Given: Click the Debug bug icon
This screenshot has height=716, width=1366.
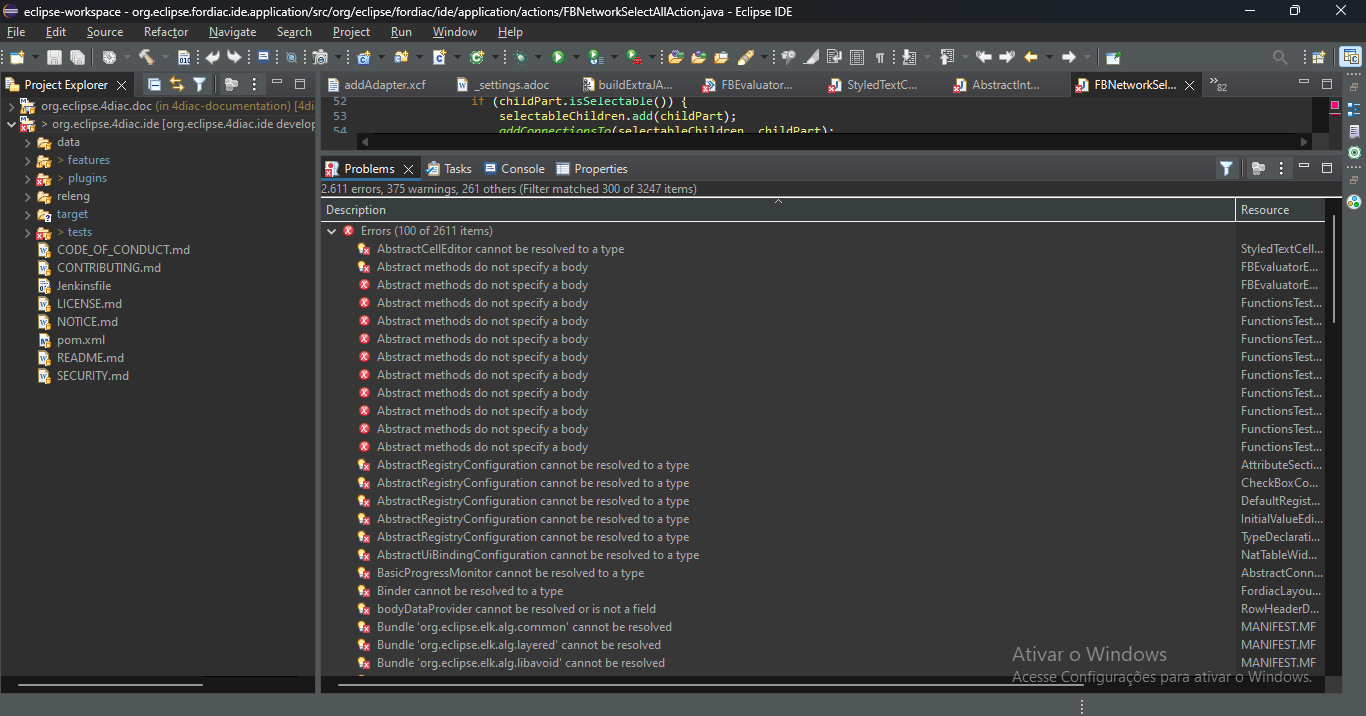Looking at the screenshot, I should (x=520, y=57).
